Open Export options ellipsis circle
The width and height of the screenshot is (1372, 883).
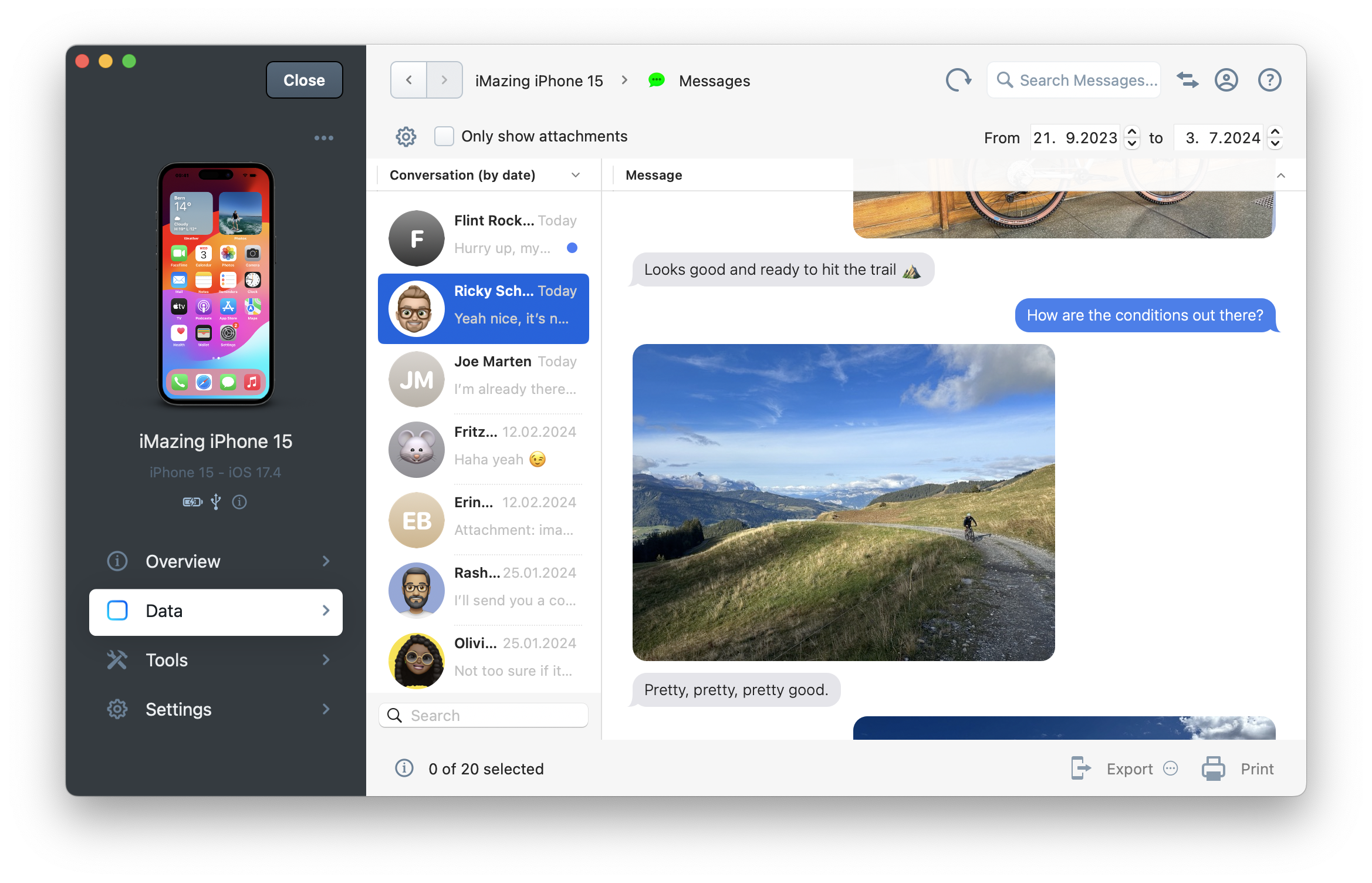1171,768
